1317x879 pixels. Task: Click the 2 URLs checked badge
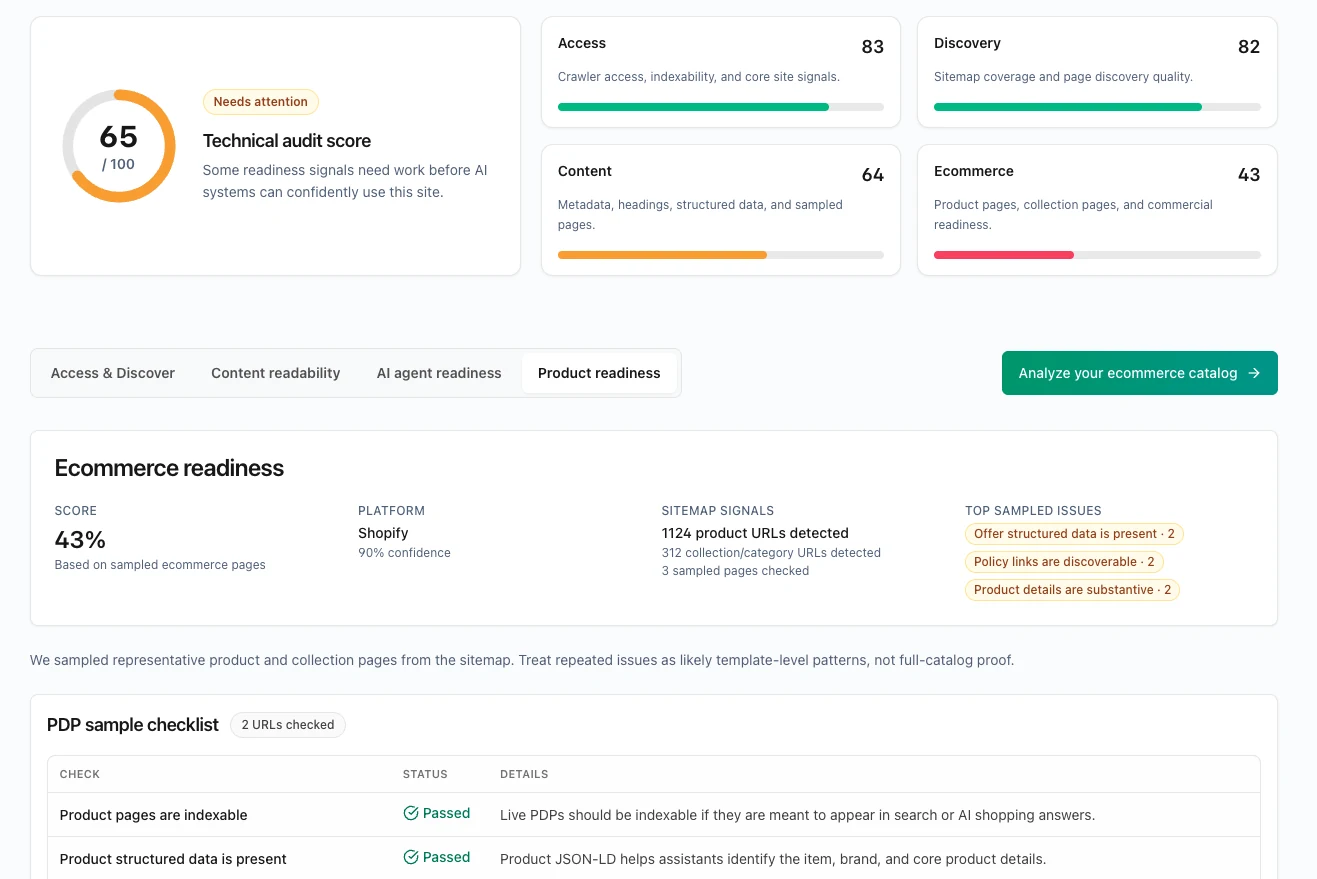click(x=288, y=725)
